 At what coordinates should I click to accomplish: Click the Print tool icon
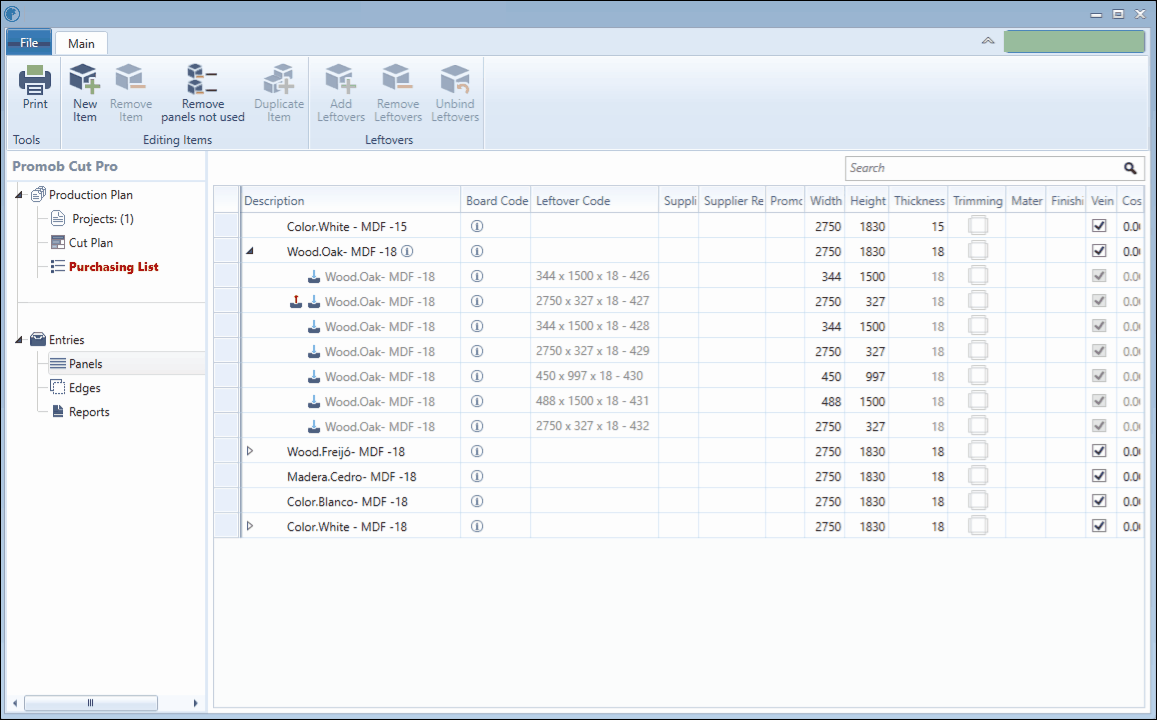[x=35, y=80]
